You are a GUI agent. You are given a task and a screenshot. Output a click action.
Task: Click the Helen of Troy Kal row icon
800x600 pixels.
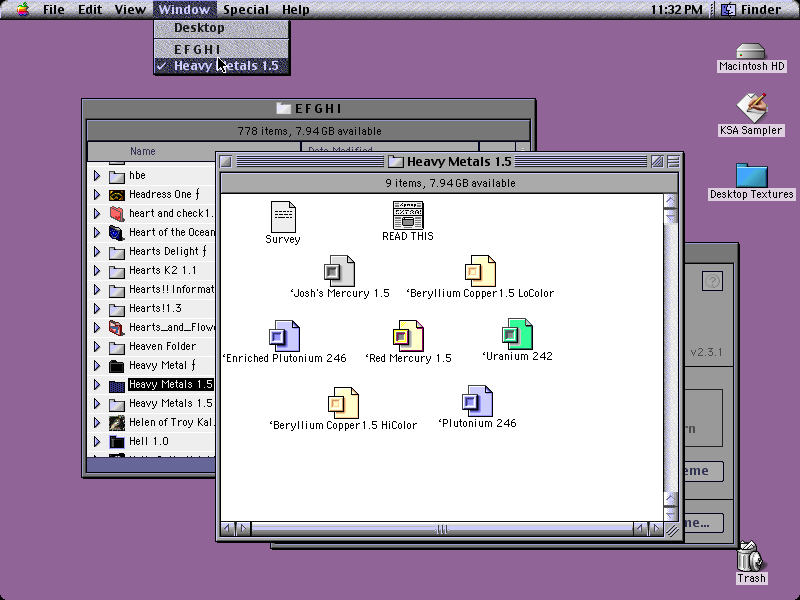pos(117,423)
